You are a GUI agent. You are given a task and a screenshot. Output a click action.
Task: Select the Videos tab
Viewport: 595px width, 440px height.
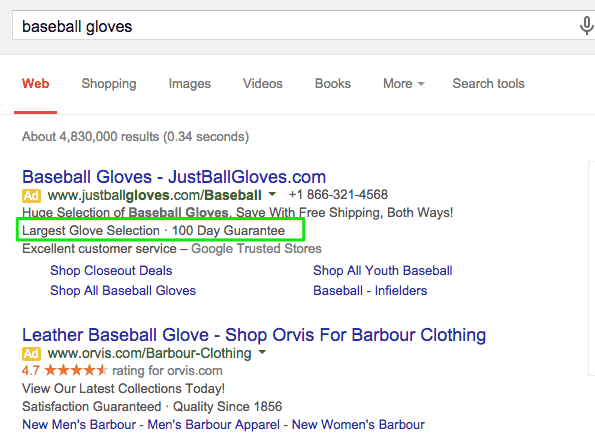pos(263,83)
